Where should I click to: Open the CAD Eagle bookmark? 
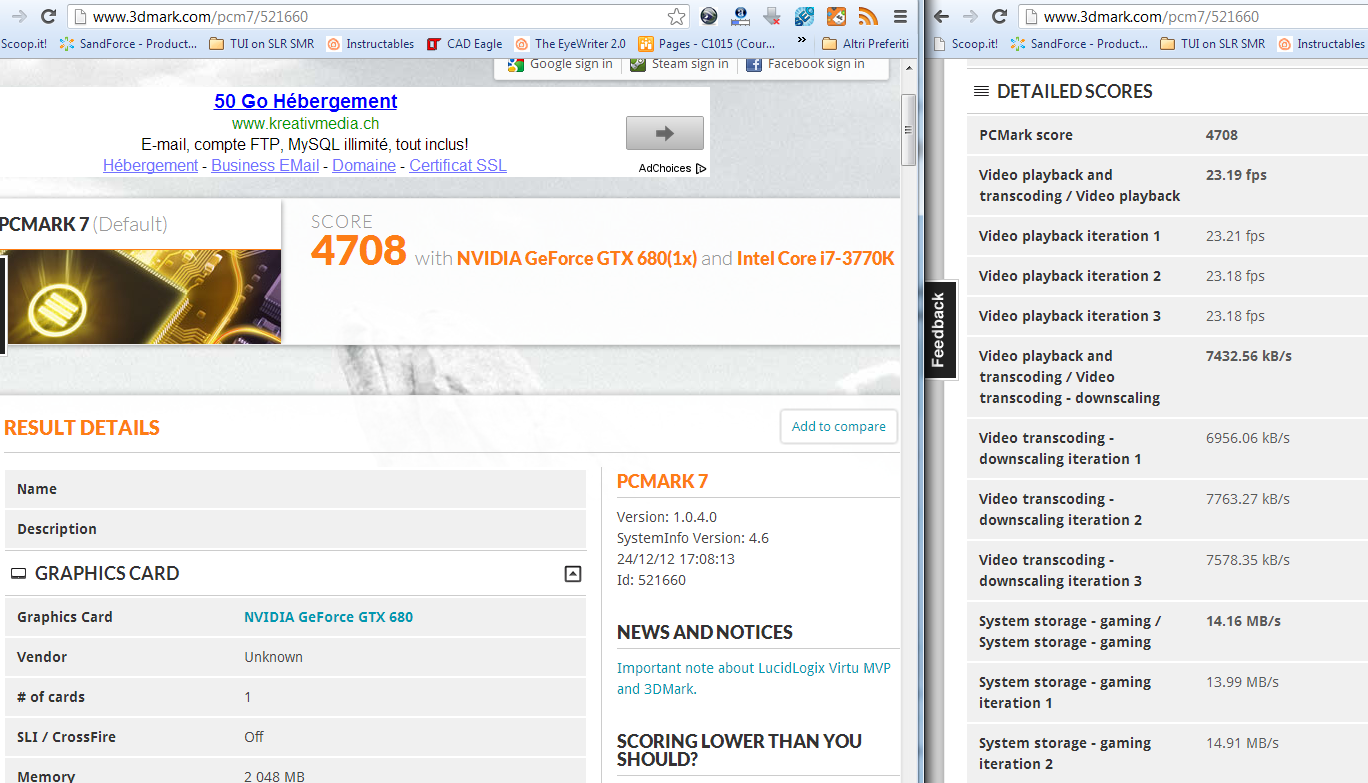(x=464, y=44)
